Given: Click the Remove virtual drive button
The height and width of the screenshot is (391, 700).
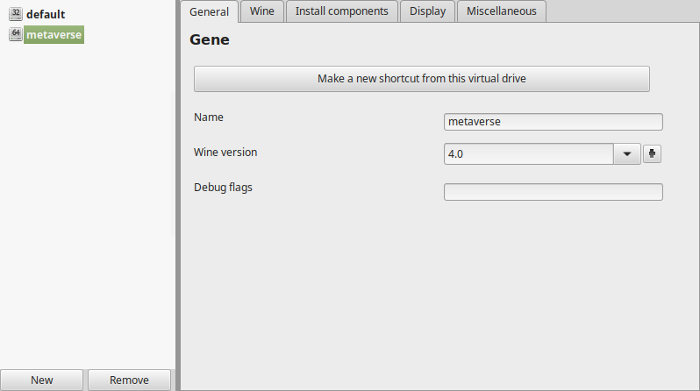Looking at the screenshot, I should tap(129, 380).
